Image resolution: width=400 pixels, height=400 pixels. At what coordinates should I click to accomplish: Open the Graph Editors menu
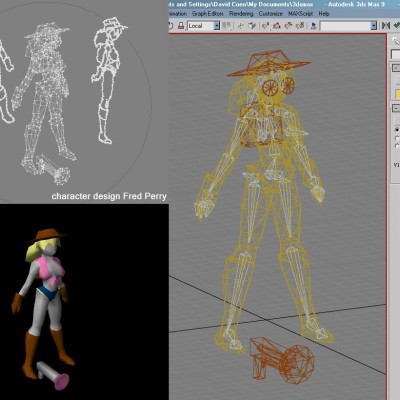[x=207, y=14]
